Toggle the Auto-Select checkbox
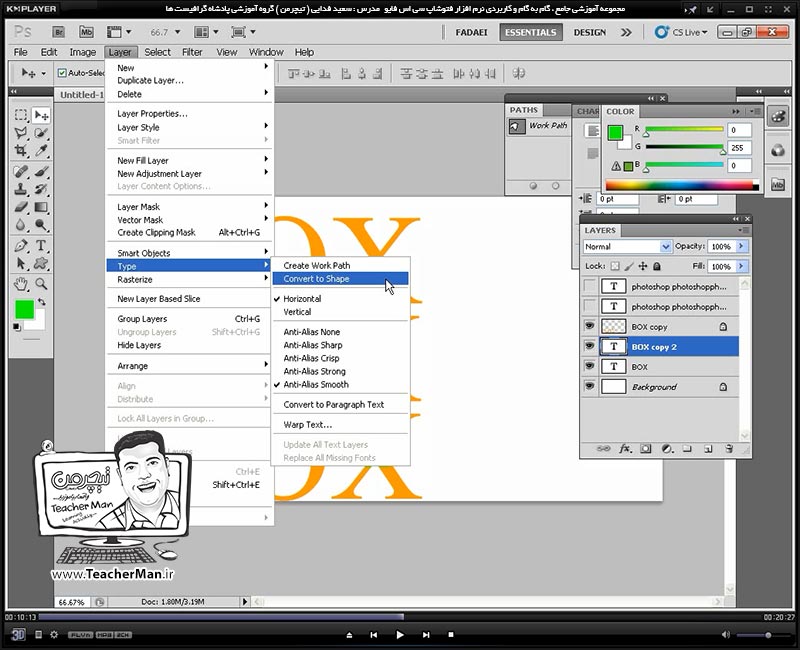 click(x=62, y=73)
